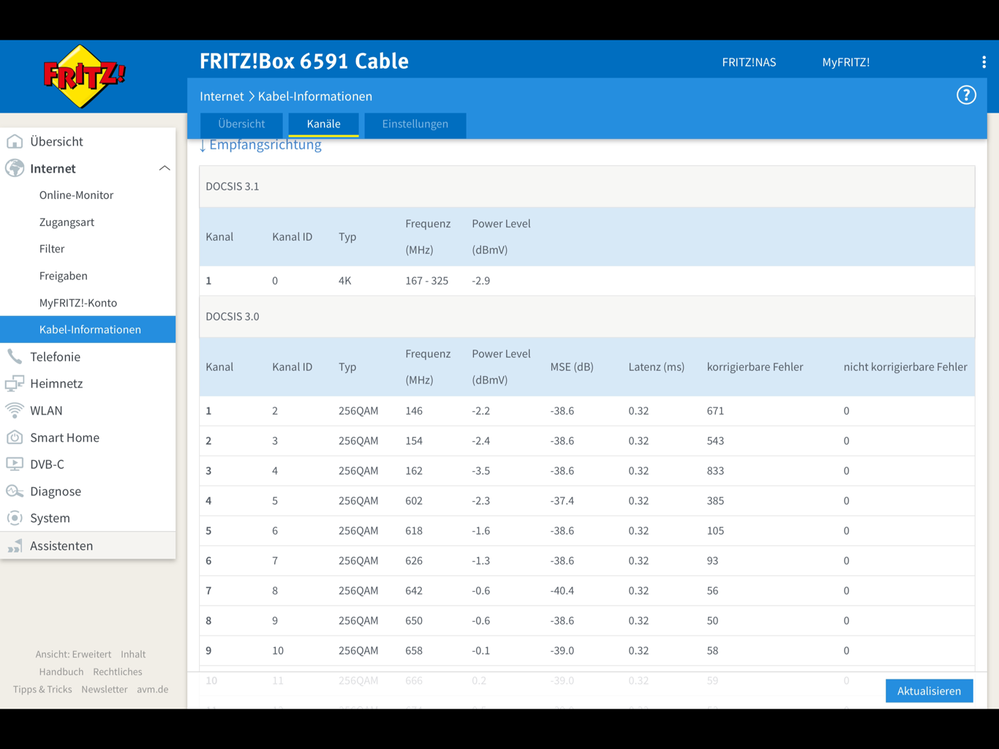Toggle the Empfangsrichtung sort direction

point(261,145)
